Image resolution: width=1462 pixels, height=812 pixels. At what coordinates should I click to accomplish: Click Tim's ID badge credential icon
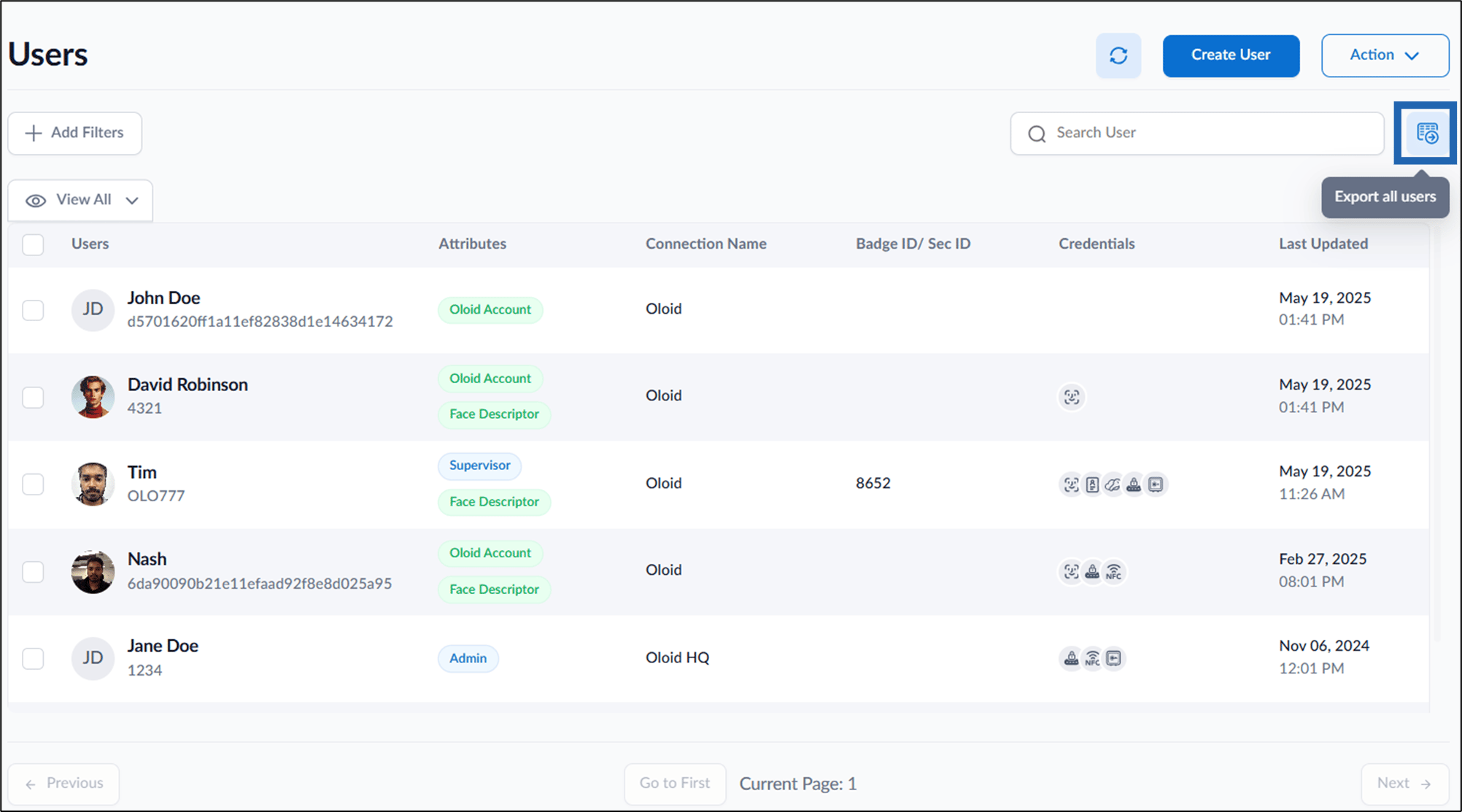[1091, 484]
